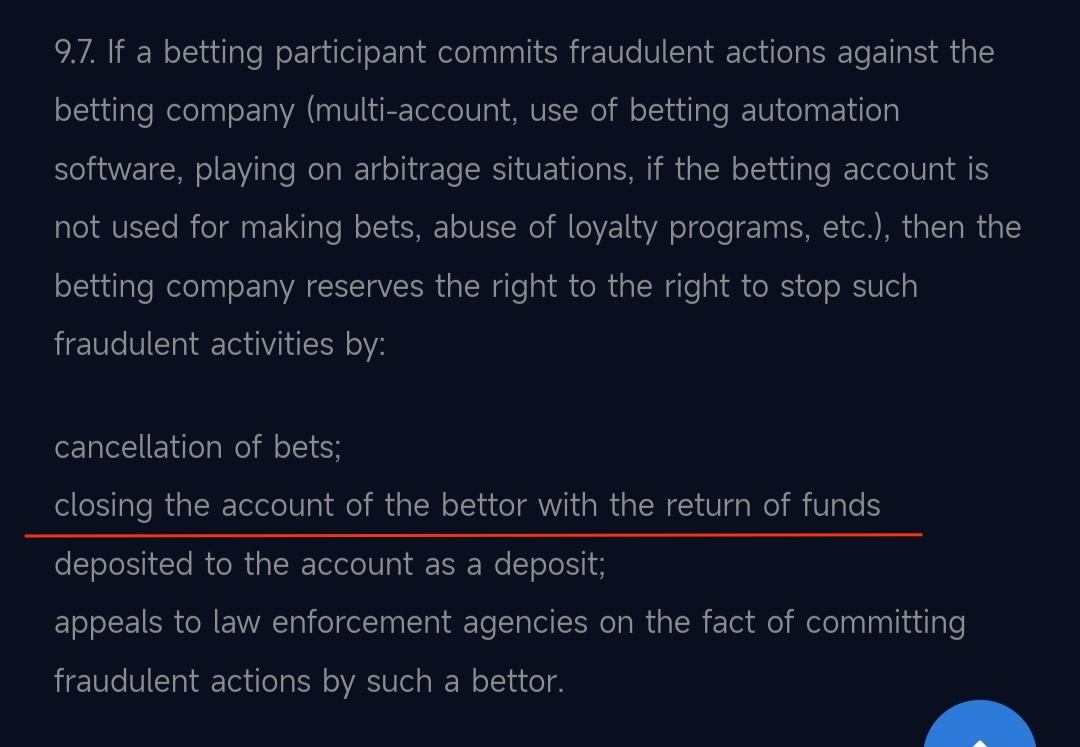
Task: Click the words "betting automation"
Action: (764, 110)
